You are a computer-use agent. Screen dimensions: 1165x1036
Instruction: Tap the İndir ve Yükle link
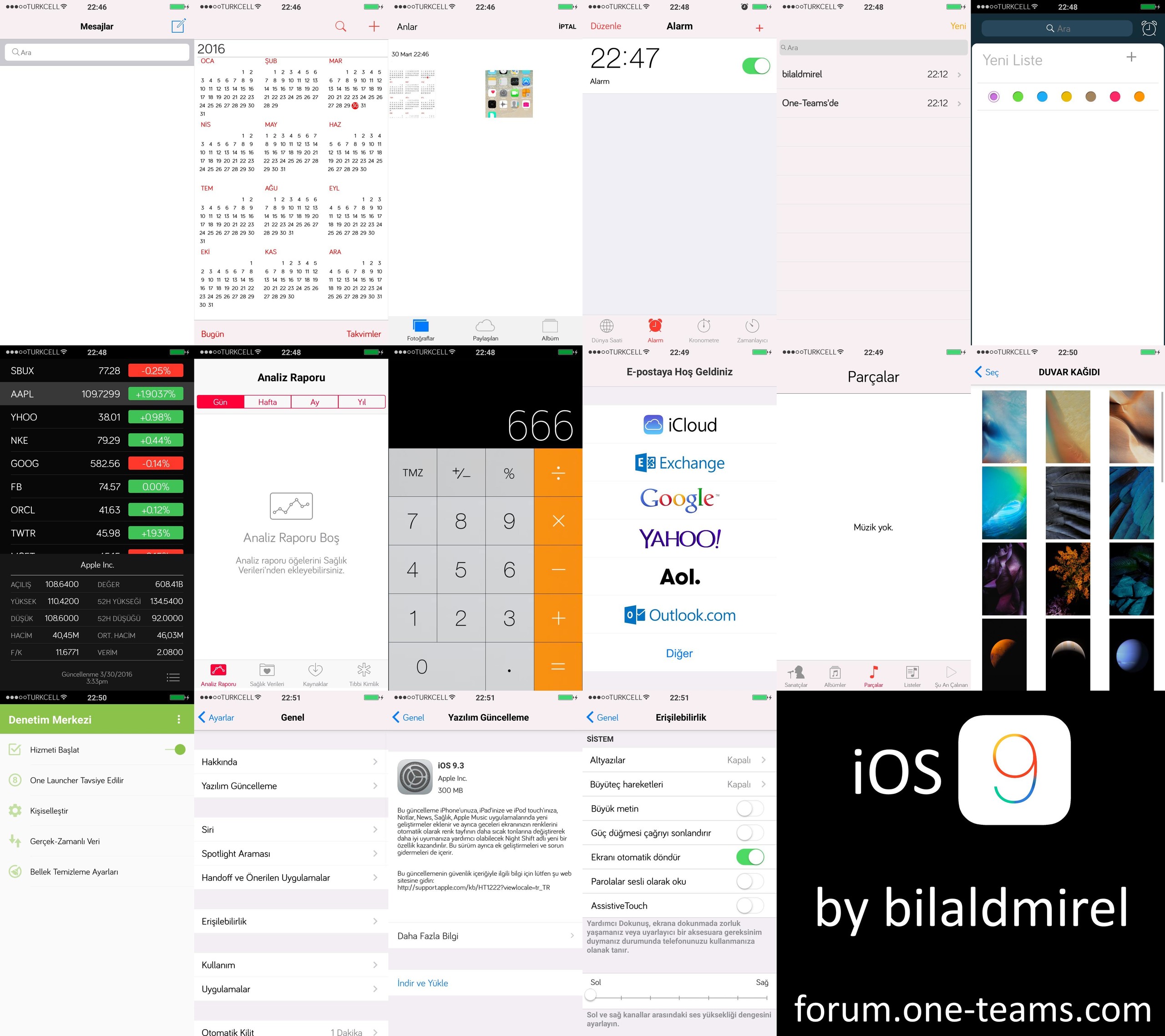(422, 983)
